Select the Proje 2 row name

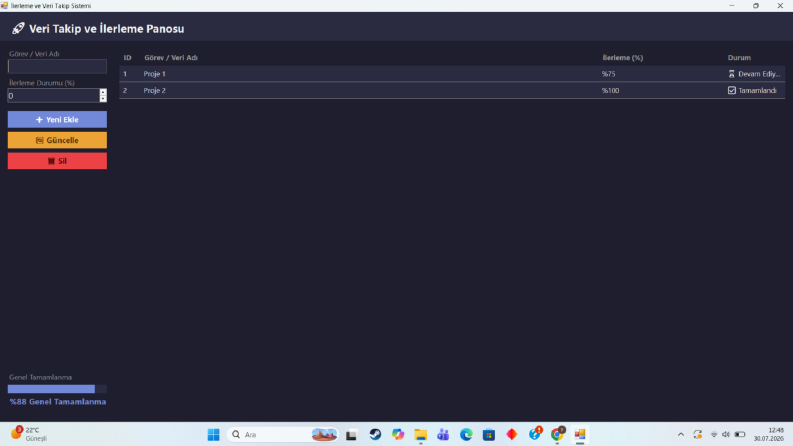[154, 91]
